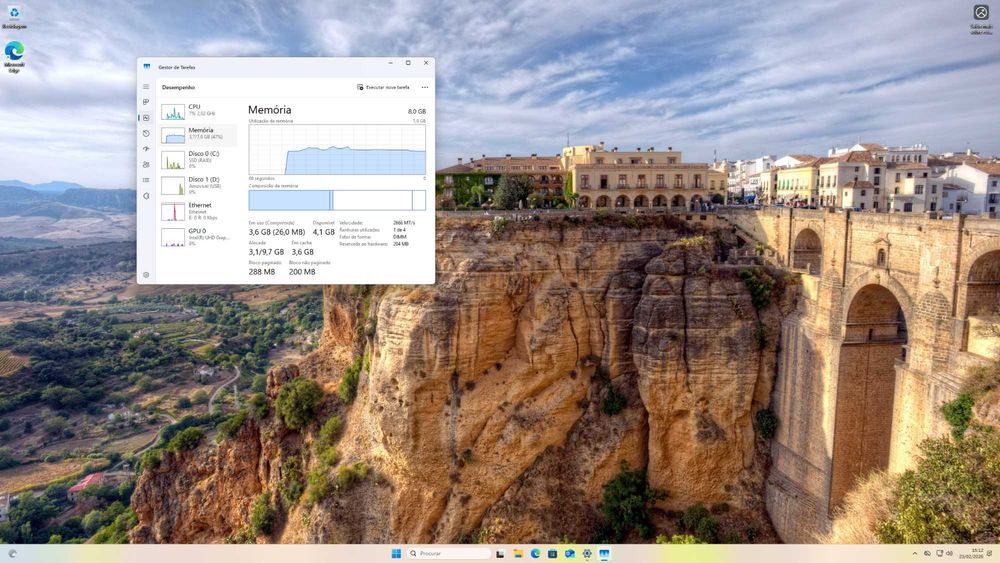
Task: Open the Task Manager hamburger navigation menu
Action: click(x=146, y=87)
